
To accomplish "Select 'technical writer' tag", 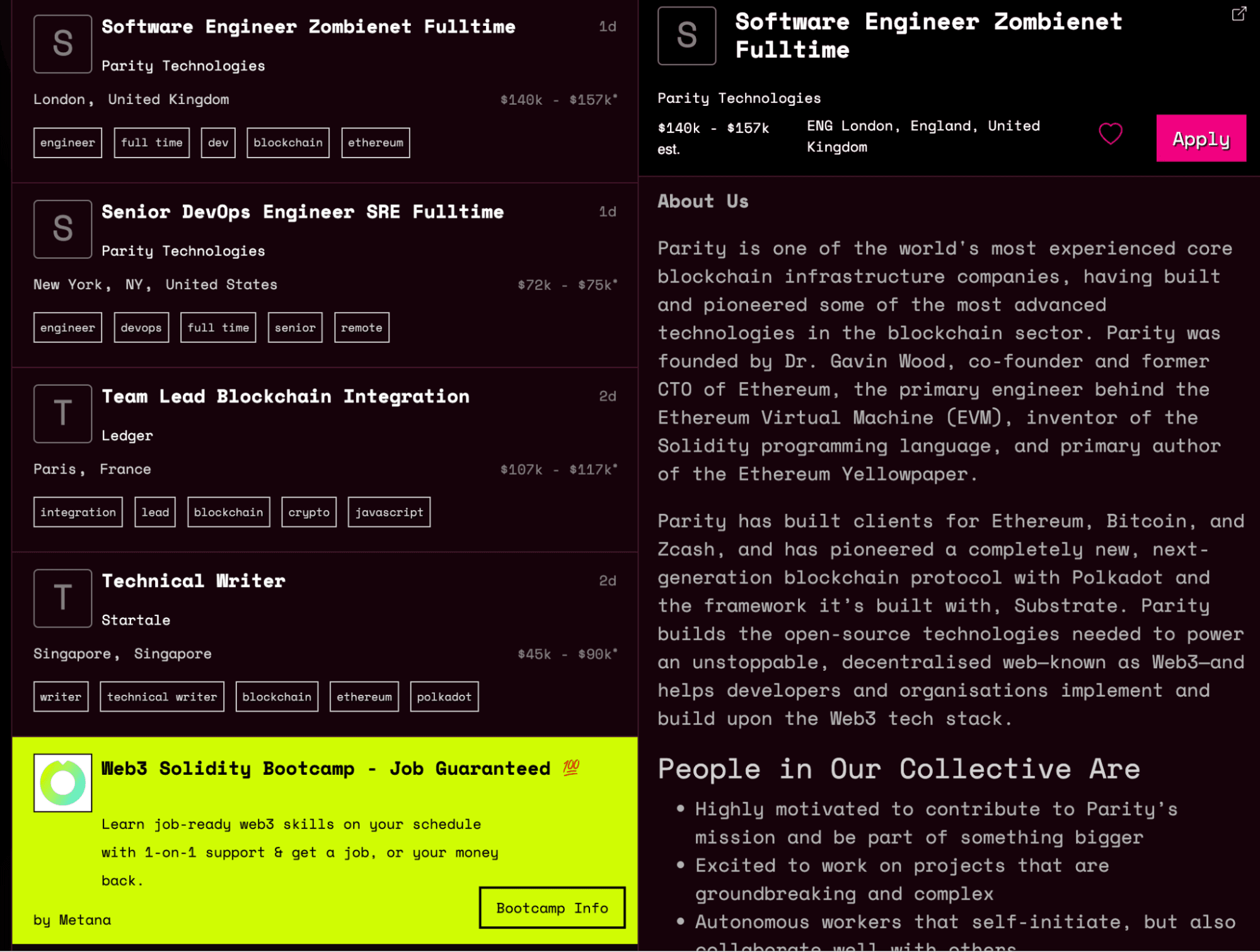I will (162, 697).
